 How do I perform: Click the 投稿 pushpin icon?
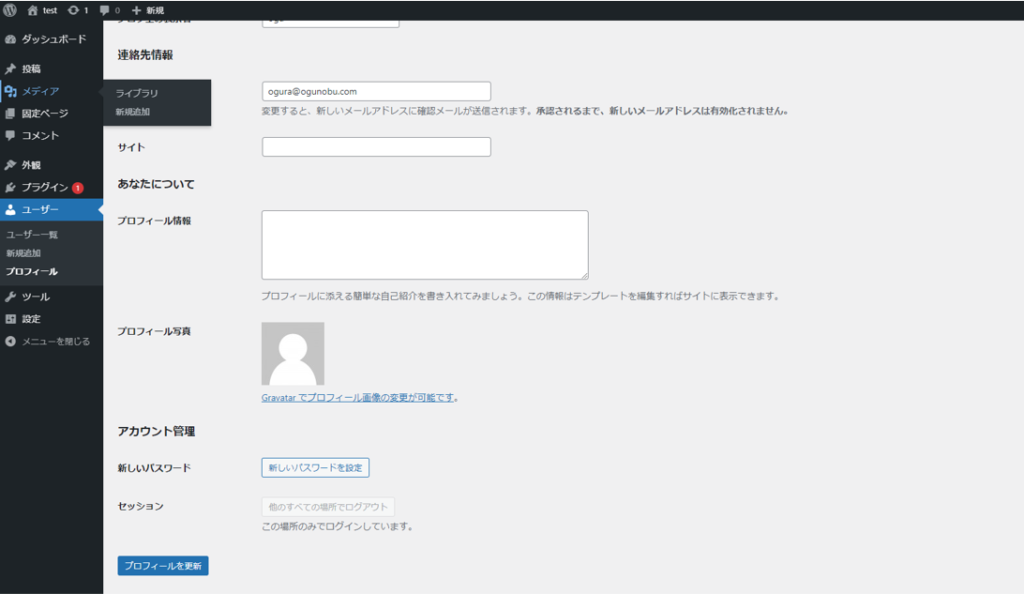point(10,69)
